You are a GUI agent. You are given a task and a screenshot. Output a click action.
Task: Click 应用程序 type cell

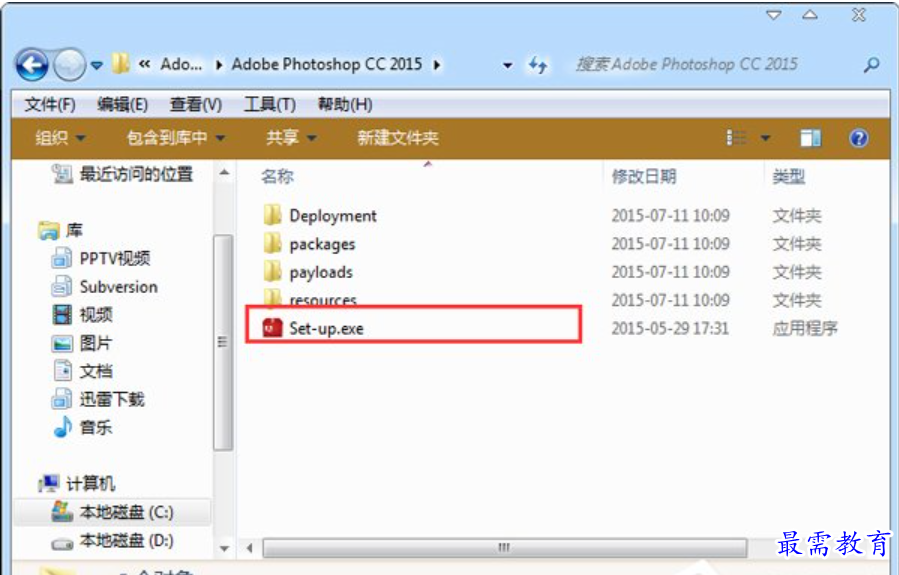pos(805,328)
